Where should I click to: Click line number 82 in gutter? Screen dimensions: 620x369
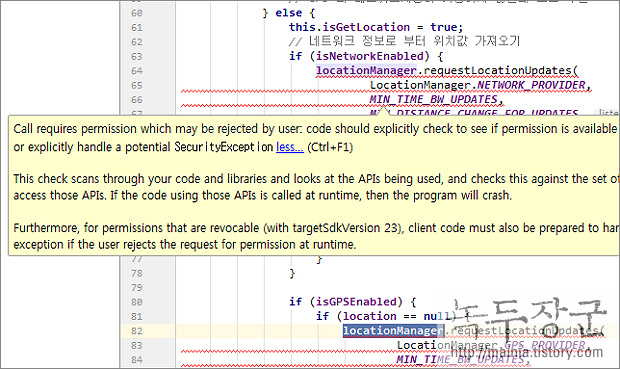click(137, 331)
